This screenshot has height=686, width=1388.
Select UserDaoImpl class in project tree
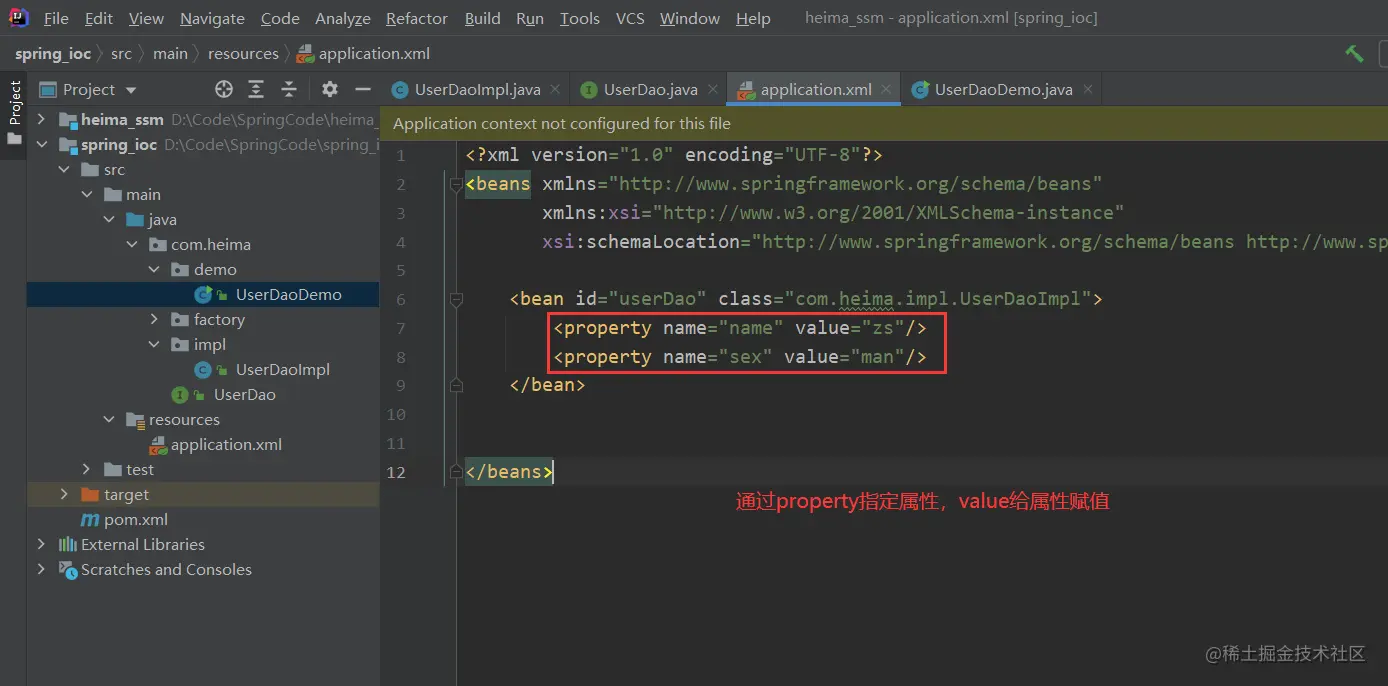point(282,370)
